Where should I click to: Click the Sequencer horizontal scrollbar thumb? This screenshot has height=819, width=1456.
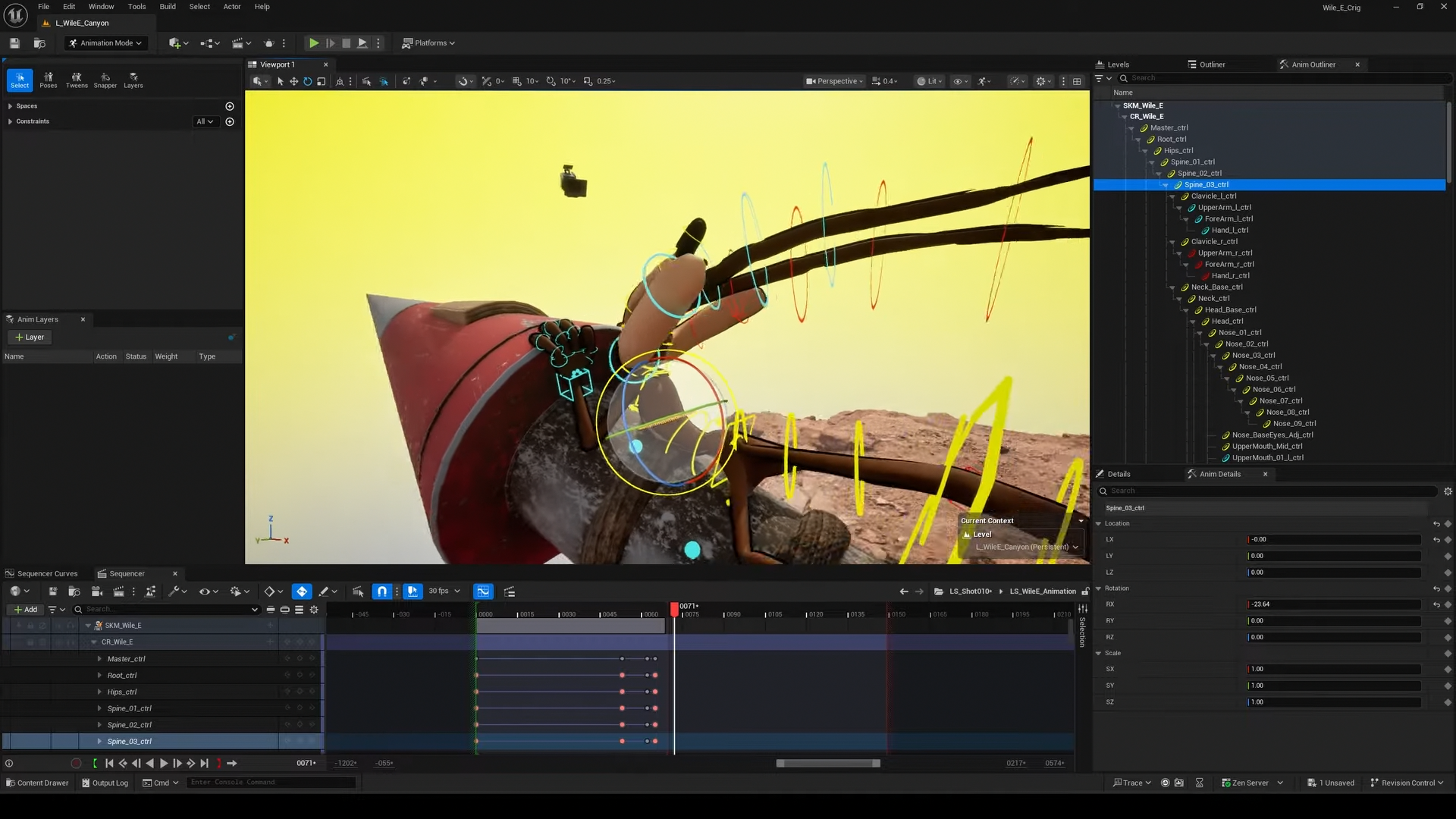pos(828,764)
